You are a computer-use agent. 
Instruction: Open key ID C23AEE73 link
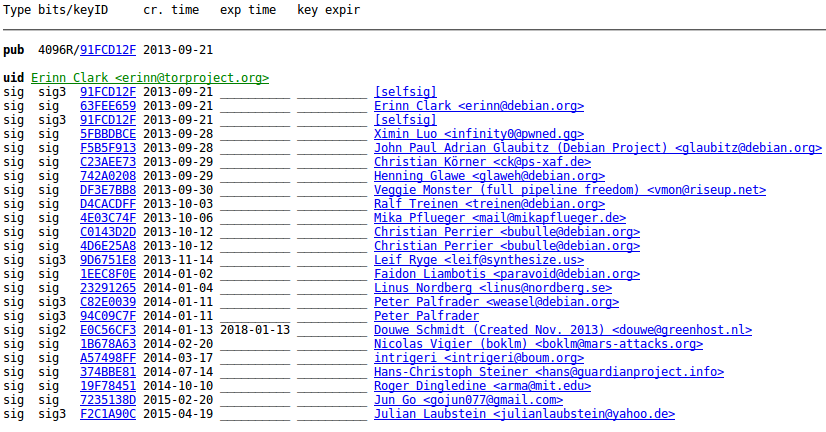107,162
